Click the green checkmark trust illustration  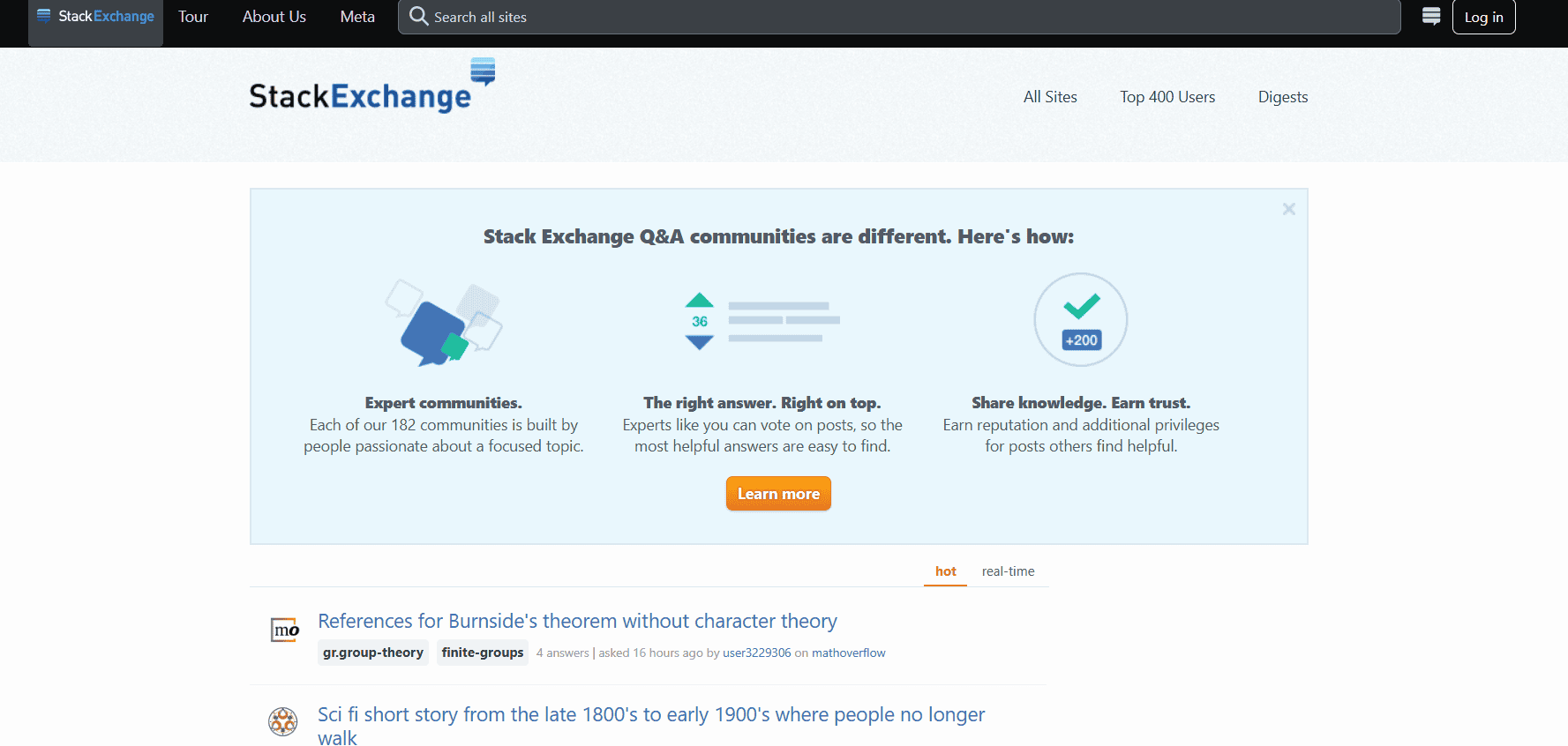pos(1080,319)
